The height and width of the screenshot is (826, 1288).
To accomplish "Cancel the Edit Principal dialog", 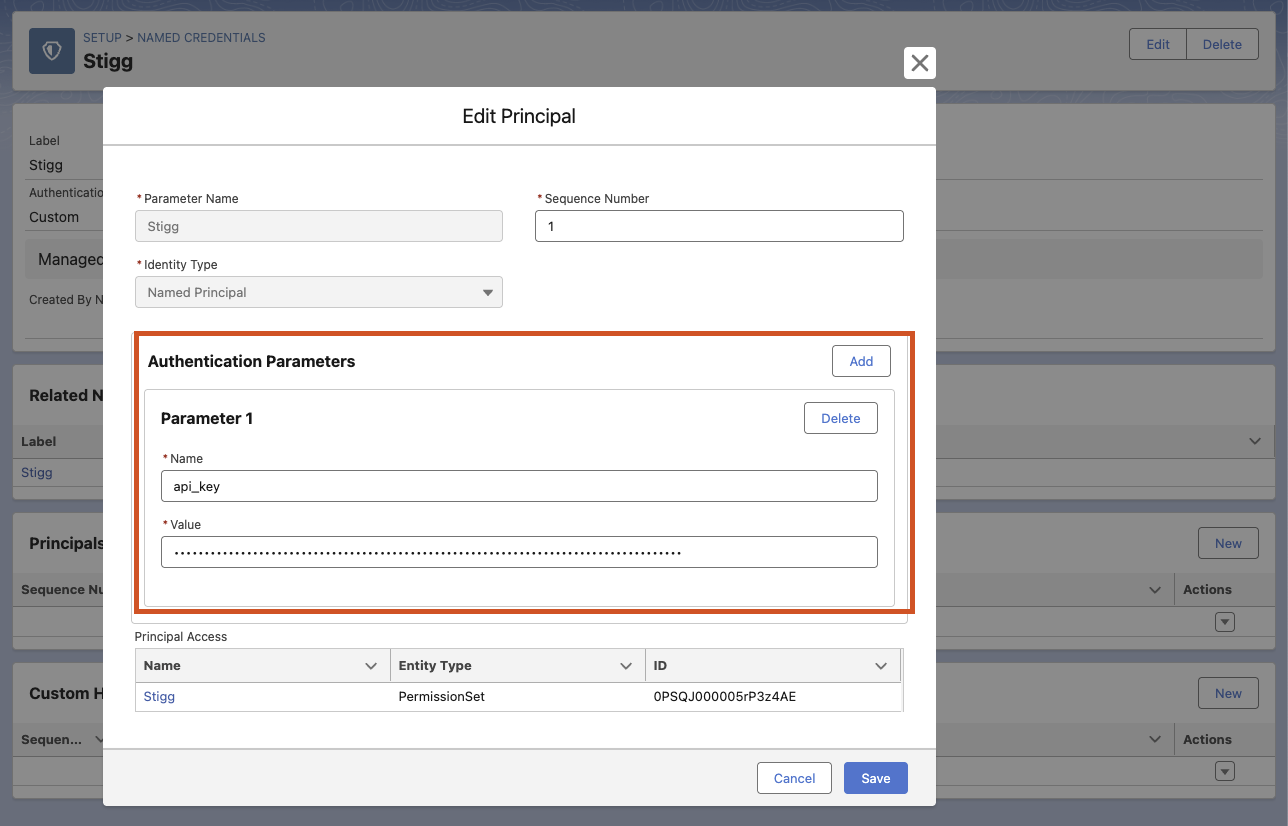I will (795, 778).
